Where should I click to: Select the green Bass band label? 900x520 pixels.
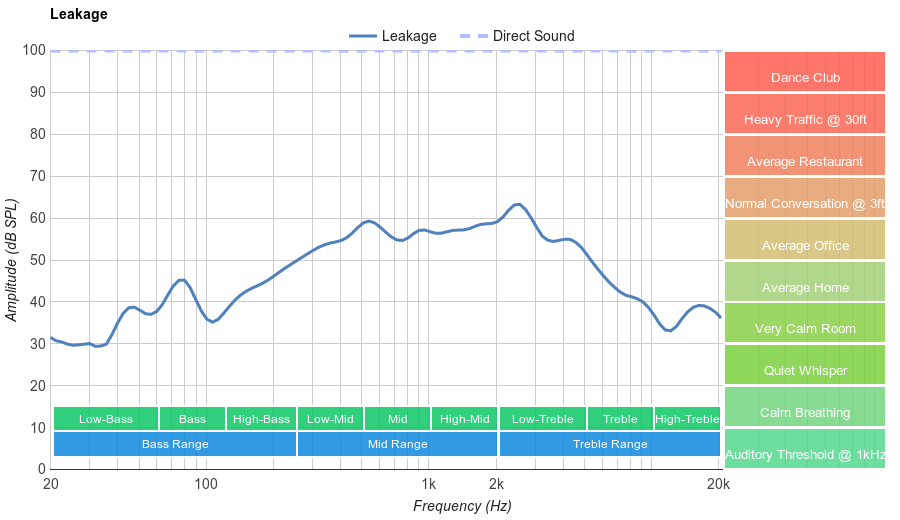[x=192, y=419]
